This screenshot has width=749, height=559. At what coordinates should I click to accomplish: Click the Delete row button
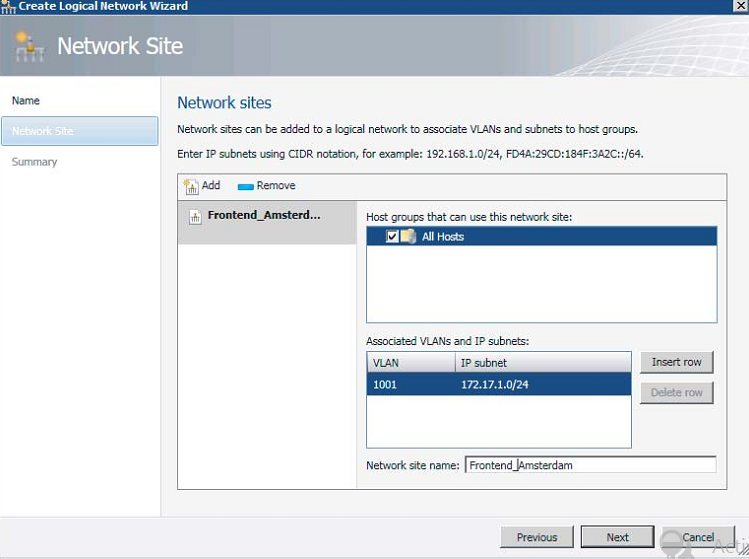click(x=676, y=392)
